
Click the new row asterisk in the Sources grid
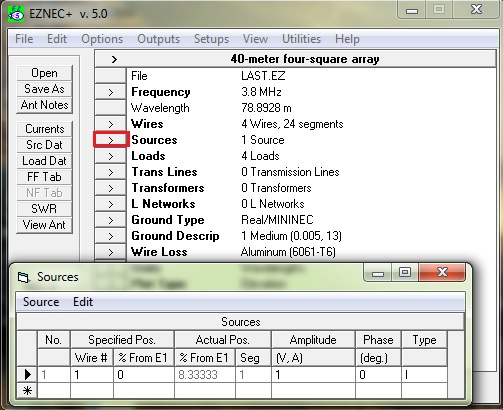click(27, 390)
